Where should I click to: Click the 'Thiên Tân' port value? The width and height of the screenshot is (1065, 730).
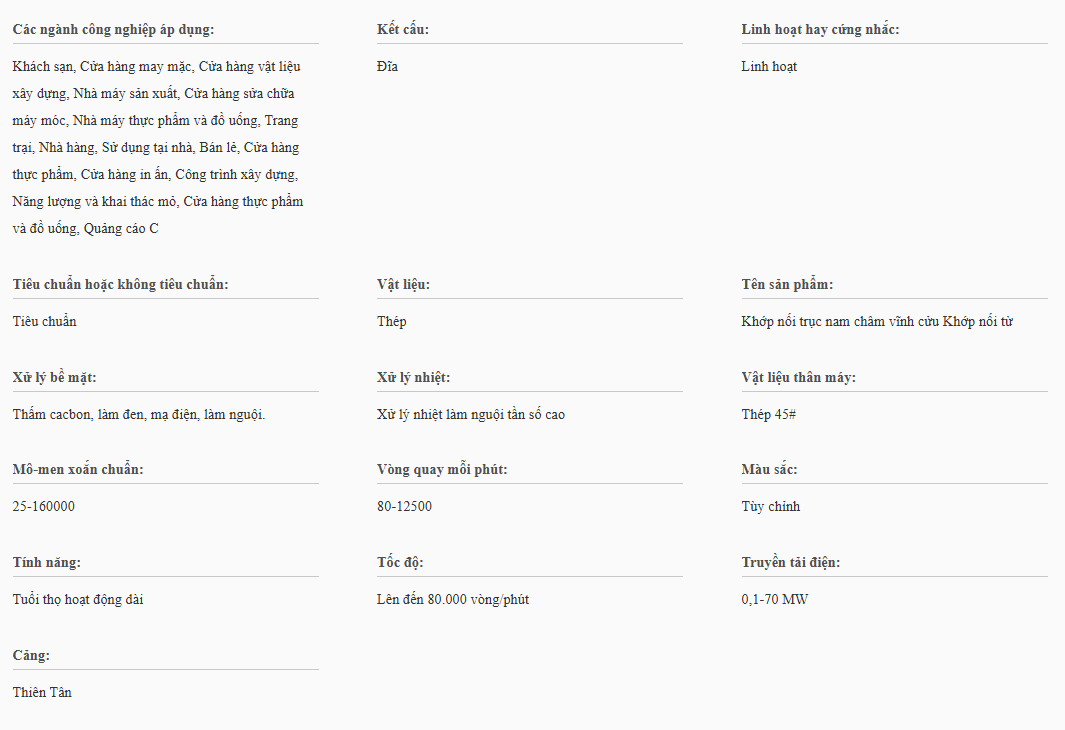pos(42,692)
